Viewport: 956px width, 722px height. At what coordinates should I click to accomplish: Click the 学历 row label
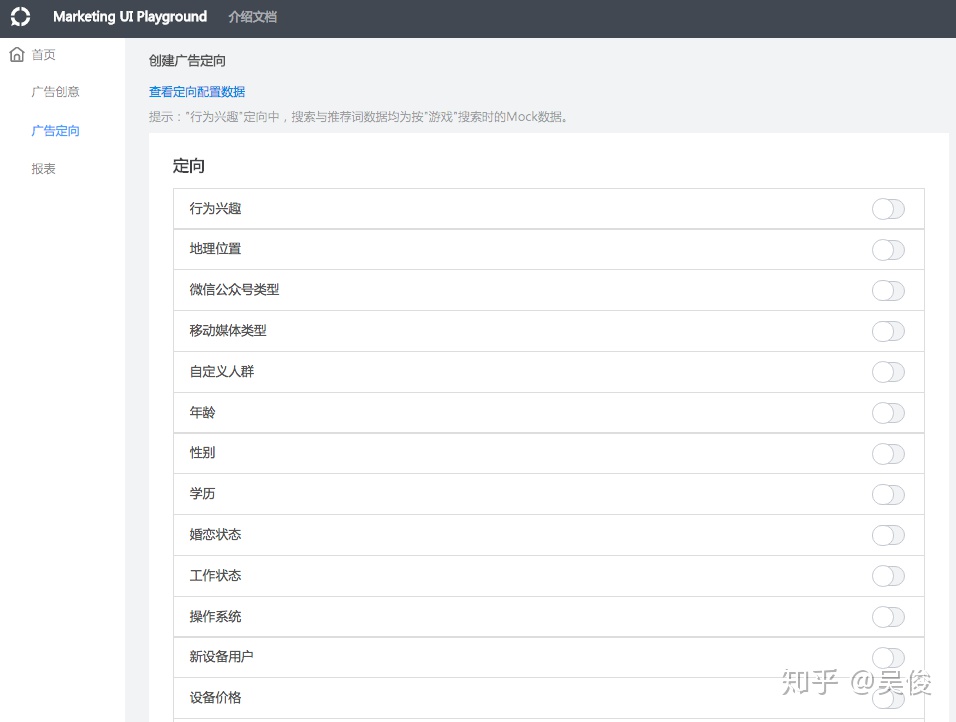click(202, 493)
